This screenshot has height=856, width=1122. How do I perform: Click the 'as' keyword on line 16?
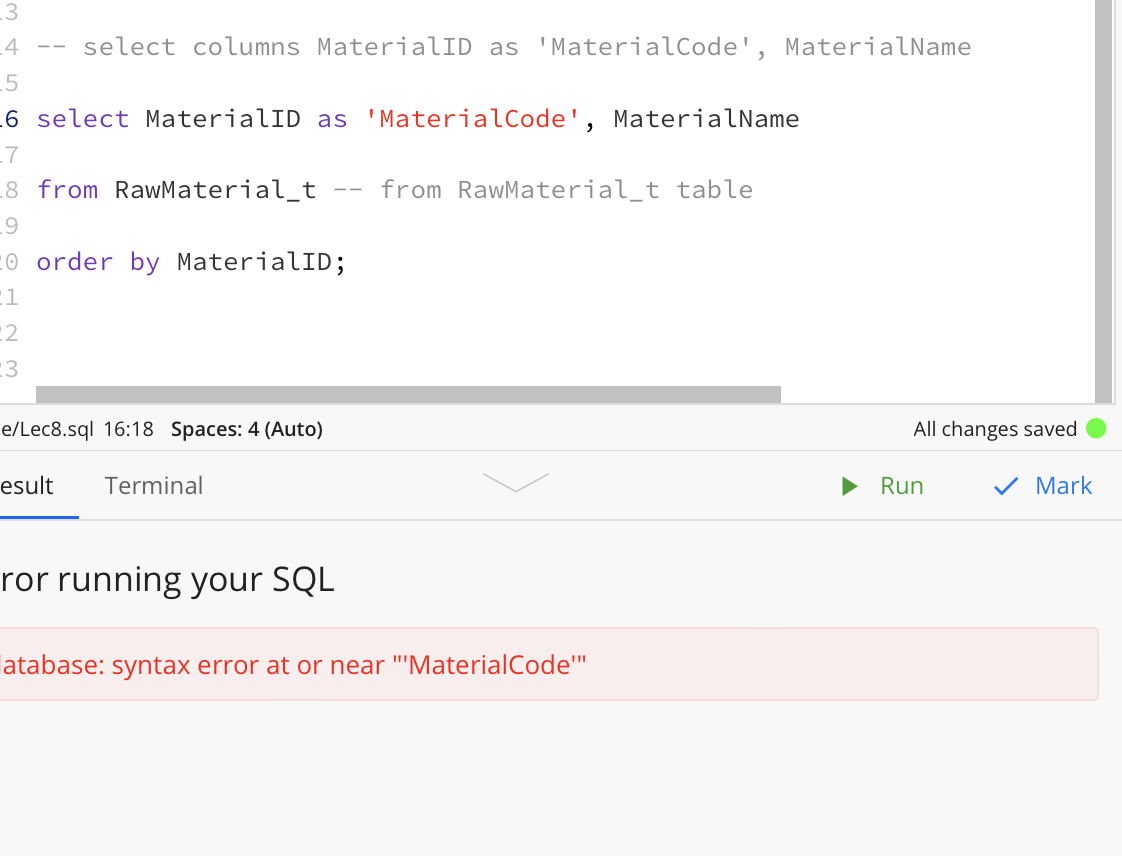[332, 119]
